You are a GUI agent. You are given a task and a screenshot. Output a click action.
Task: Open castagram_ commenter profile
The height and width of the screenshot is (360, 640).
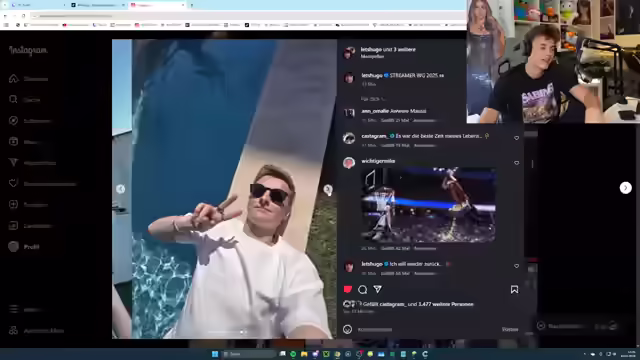point(374,136)
